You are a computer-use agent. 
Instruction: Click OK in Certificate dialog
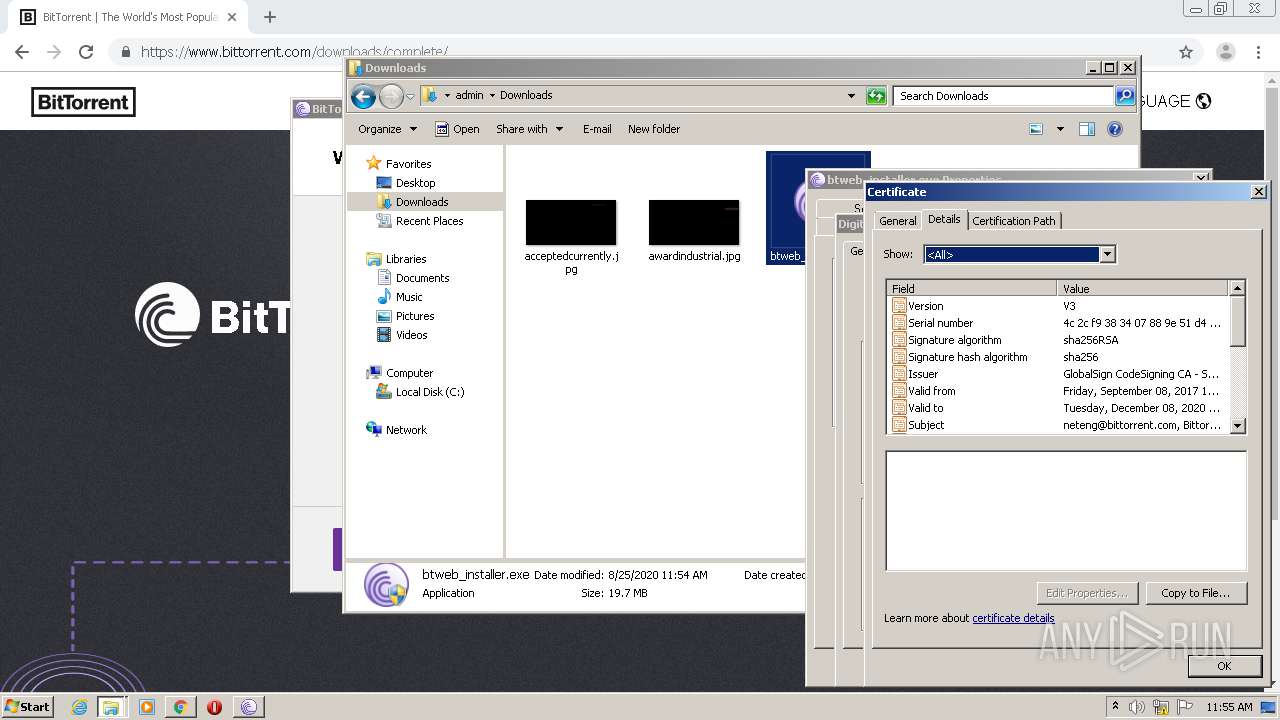1224,665
